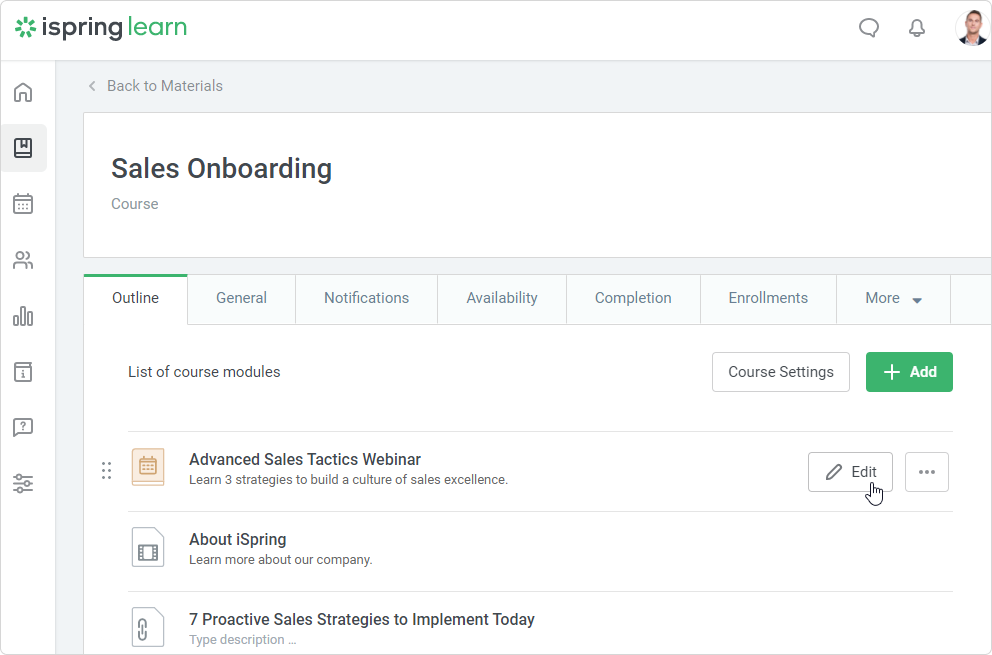This screenshot has width=992, height=655.
Task: Open the chat messages icon
Action: tap(869, 28)
